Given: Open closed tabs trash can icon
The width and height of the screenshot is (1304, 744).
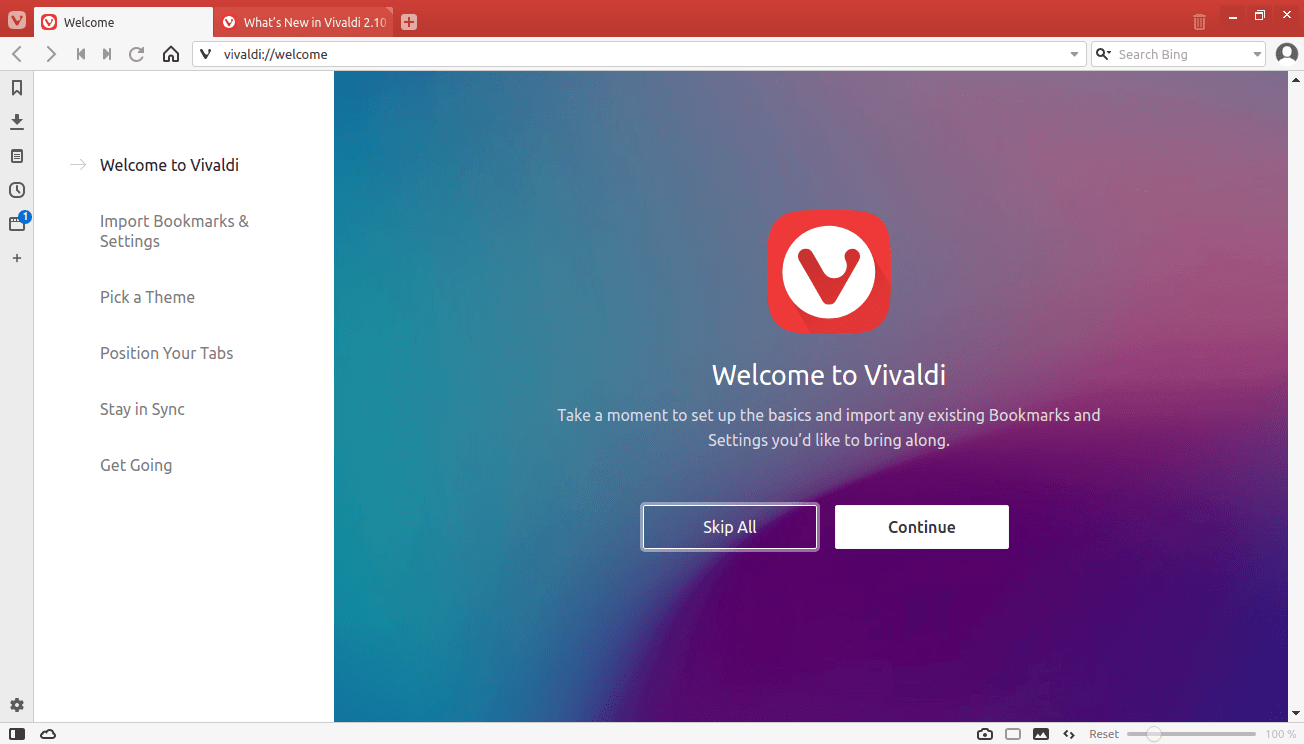Looking at the screenshot, I should [1200, 21].
